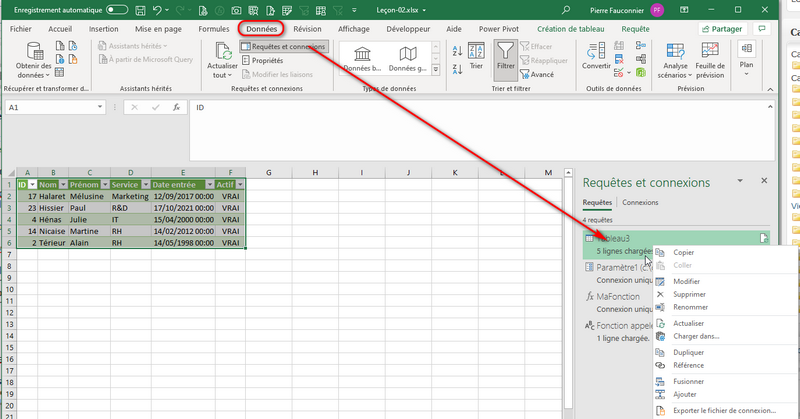The height and width of the screenshot is (419, 800).
Task: Open the comments icon next to Partager
Action: point(762,29)
